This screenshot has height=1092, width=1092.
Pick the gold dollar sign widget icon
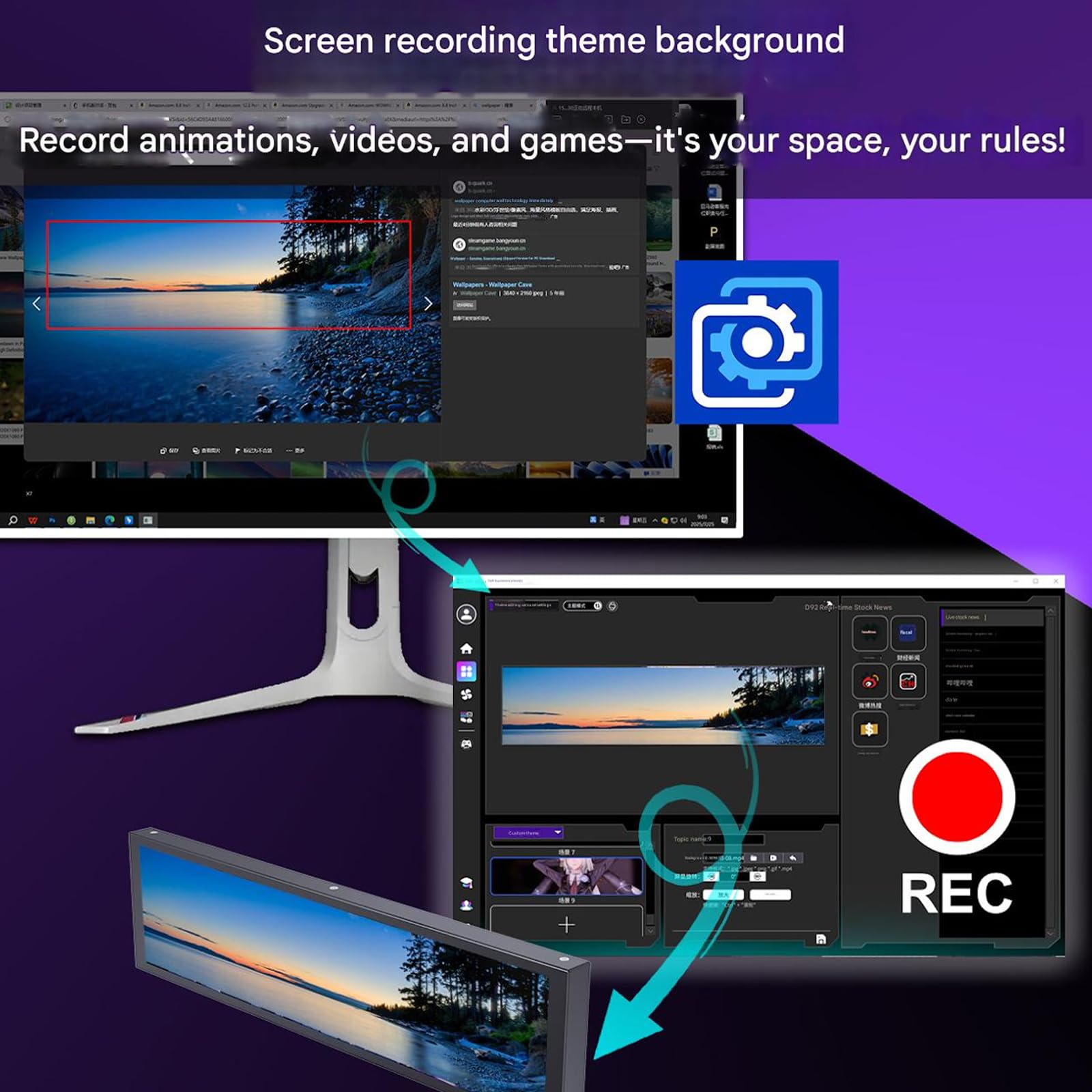(x=870, y=730)
